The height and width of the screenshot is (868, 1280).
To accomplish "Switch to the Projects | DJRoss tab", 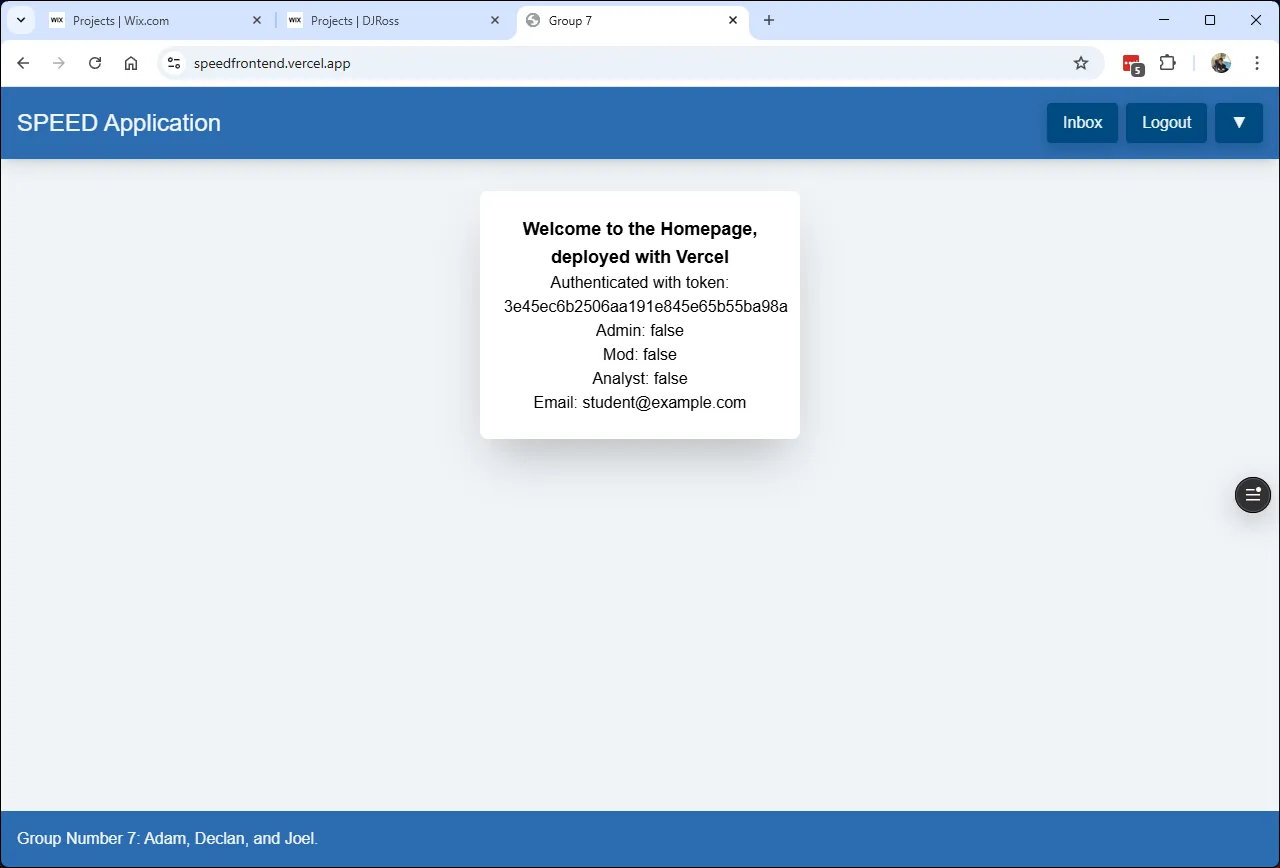I will pos(393,20).
